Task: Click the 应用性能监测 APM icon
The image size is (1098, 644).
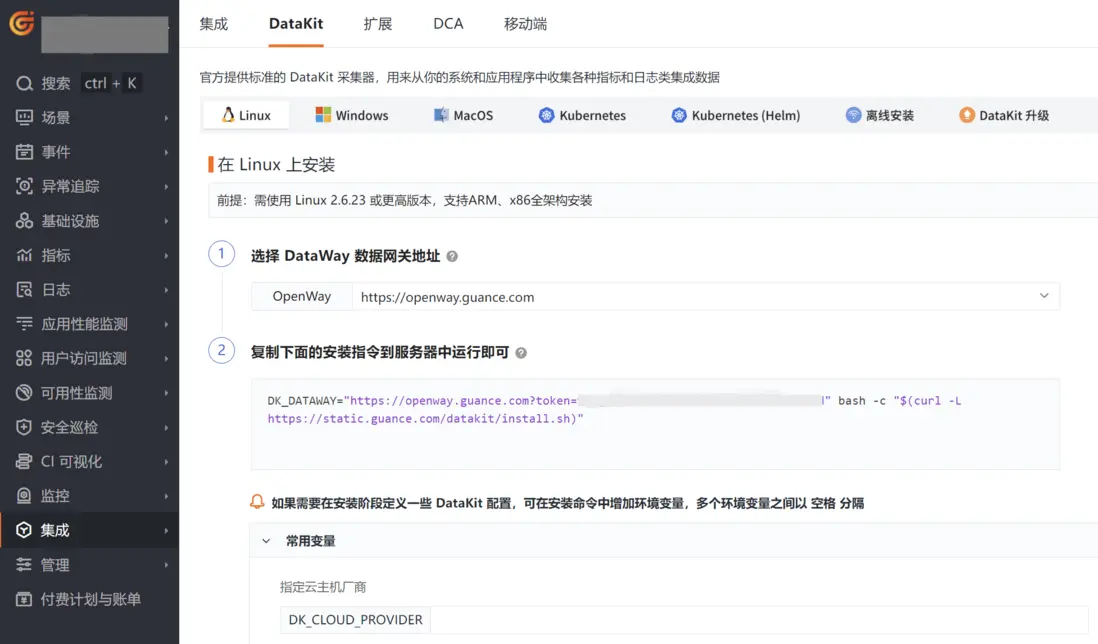Action: coord(24,323)
